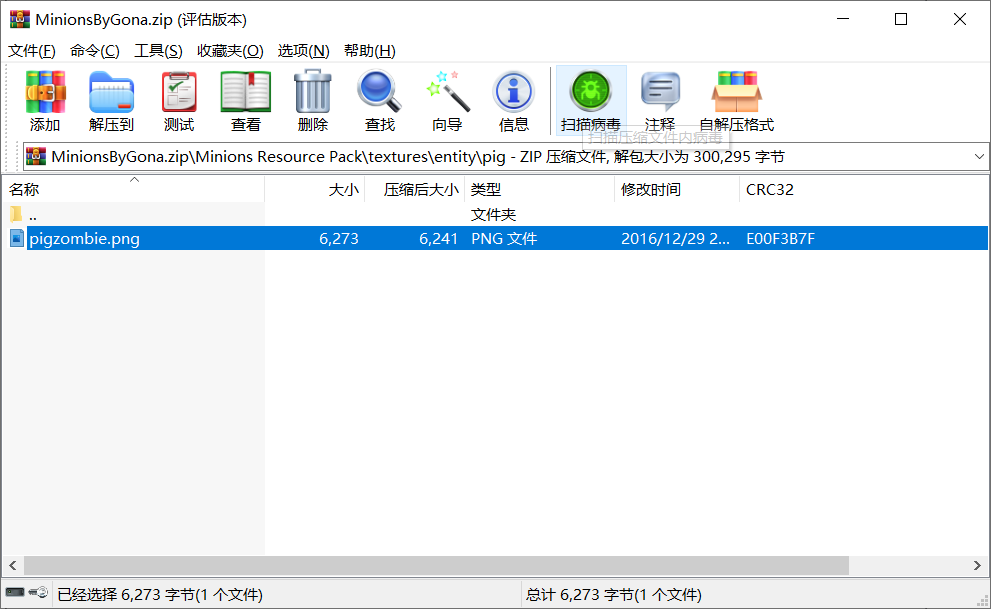This screenshot has width=991, height=609.
Task: Open the File (文件) menu
Action: click(x=32, y=51)
